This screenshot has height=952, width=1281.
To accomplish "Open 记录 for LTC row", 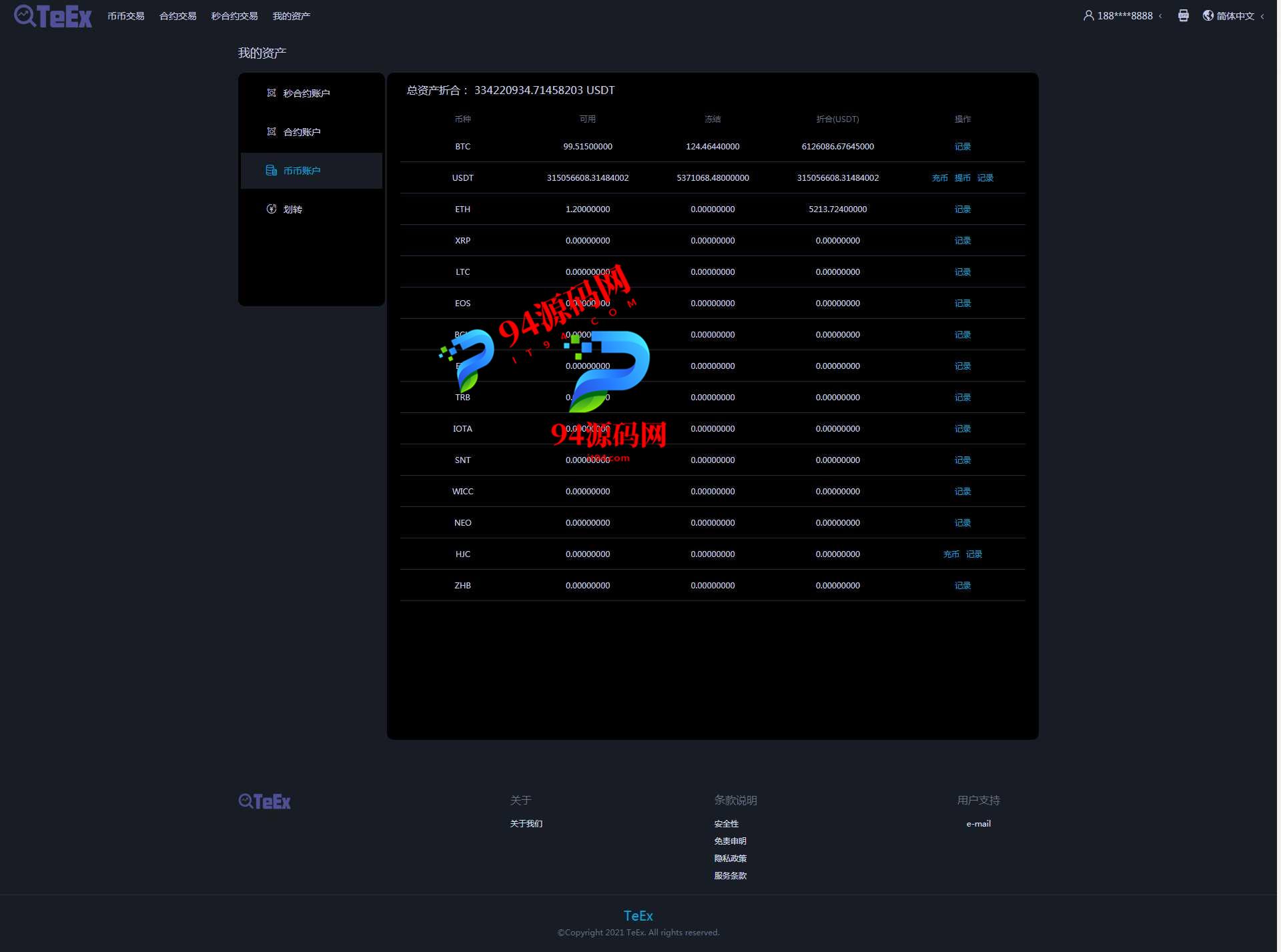I will click(963, 272).
